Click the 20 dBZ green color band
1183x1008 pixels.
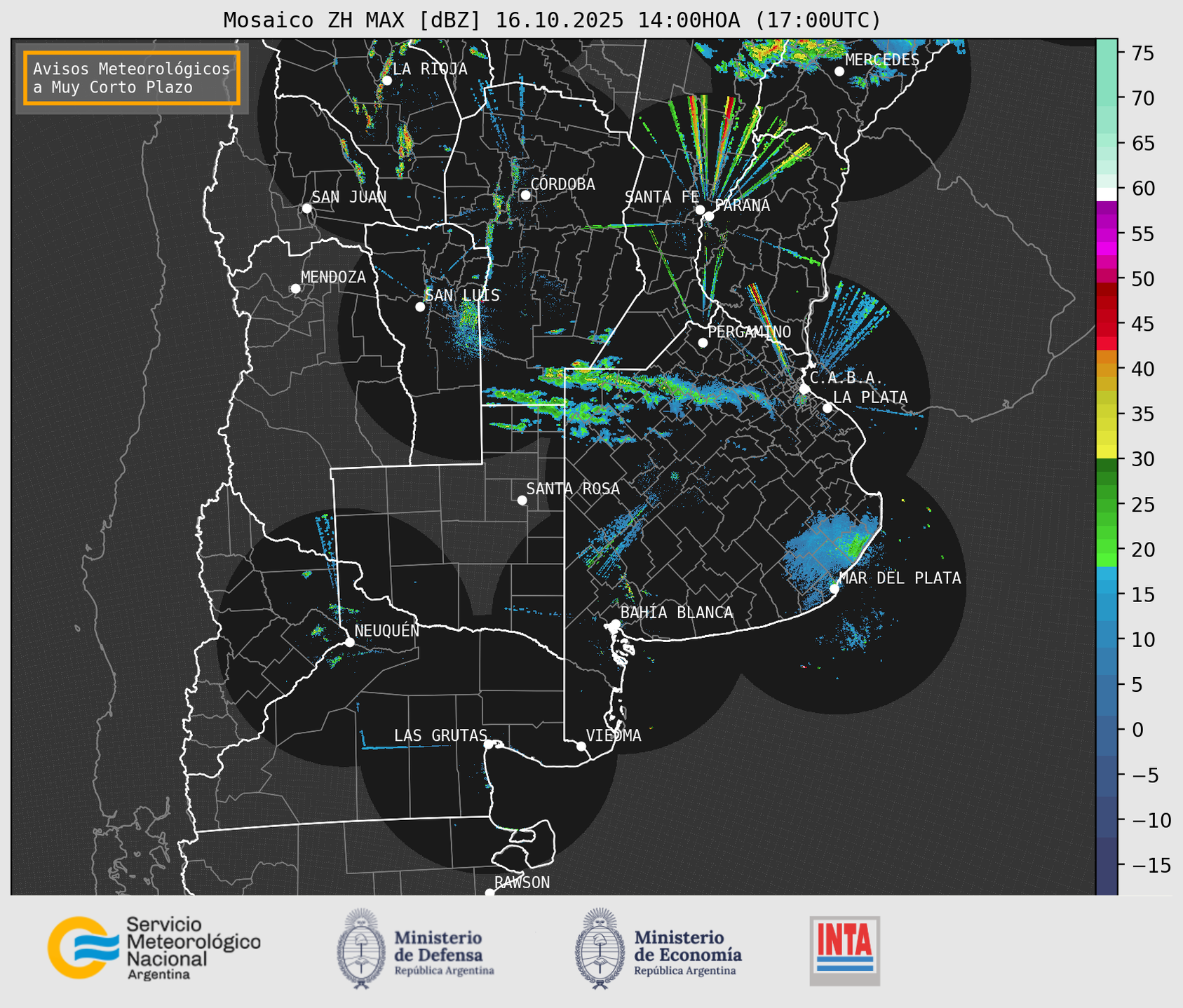[x=1107, y=550]
